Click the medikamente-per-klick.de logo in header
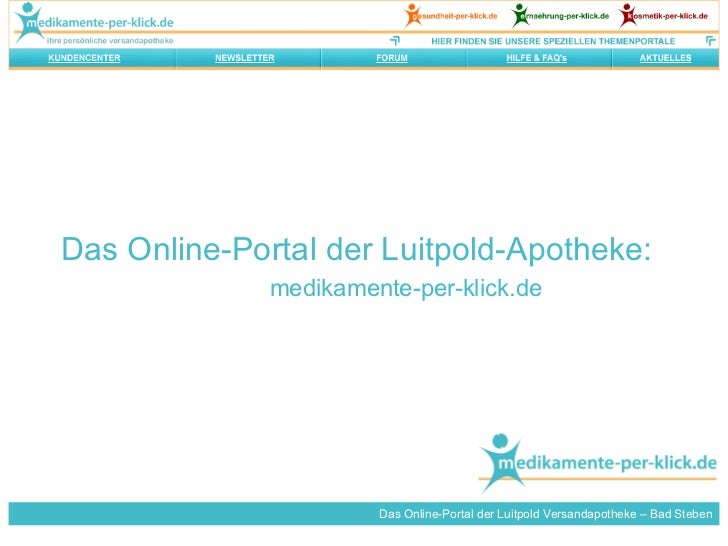Screen dimensions: 728x546 [94, 22]
